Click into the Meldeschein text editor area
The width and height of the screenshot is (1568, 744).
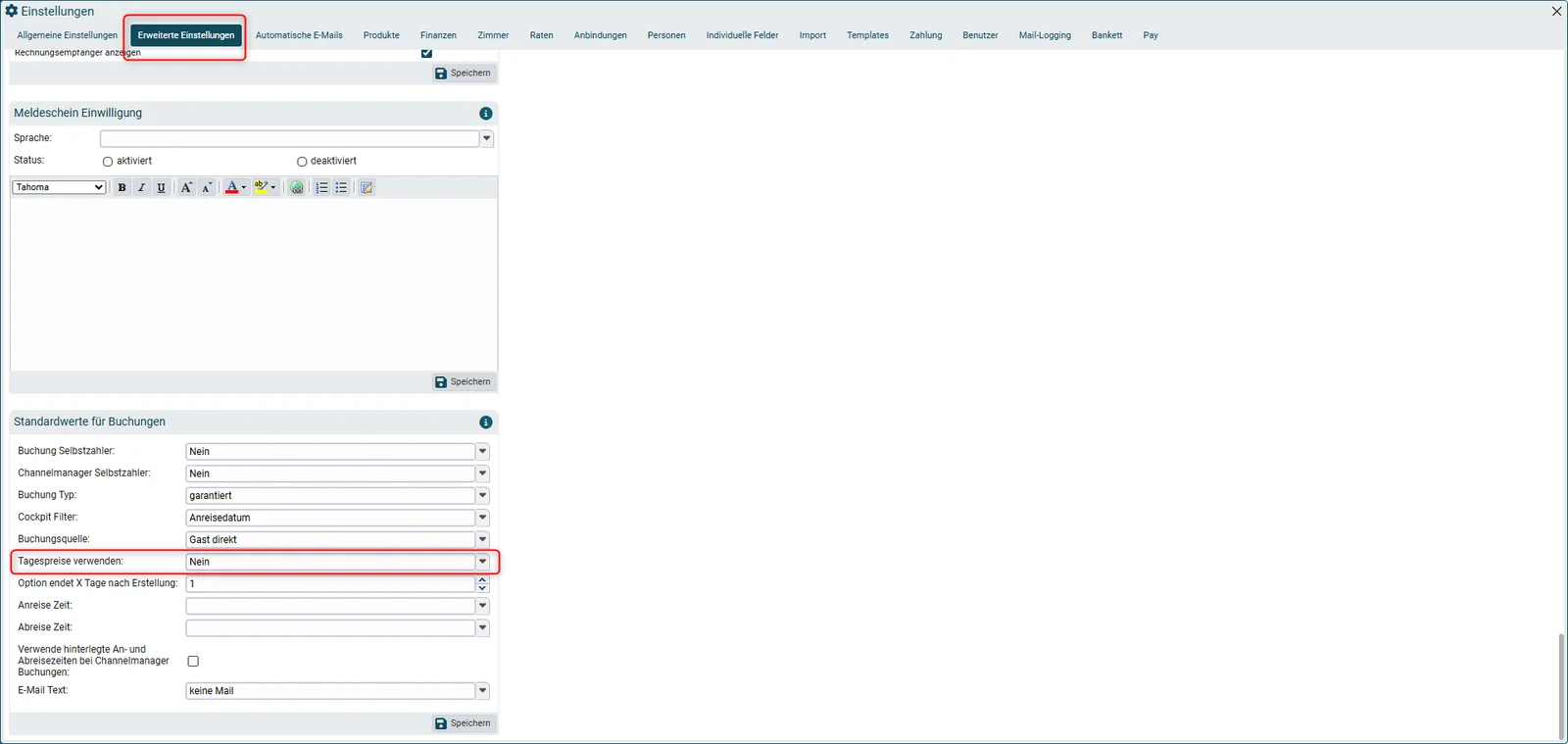(254, 284)
